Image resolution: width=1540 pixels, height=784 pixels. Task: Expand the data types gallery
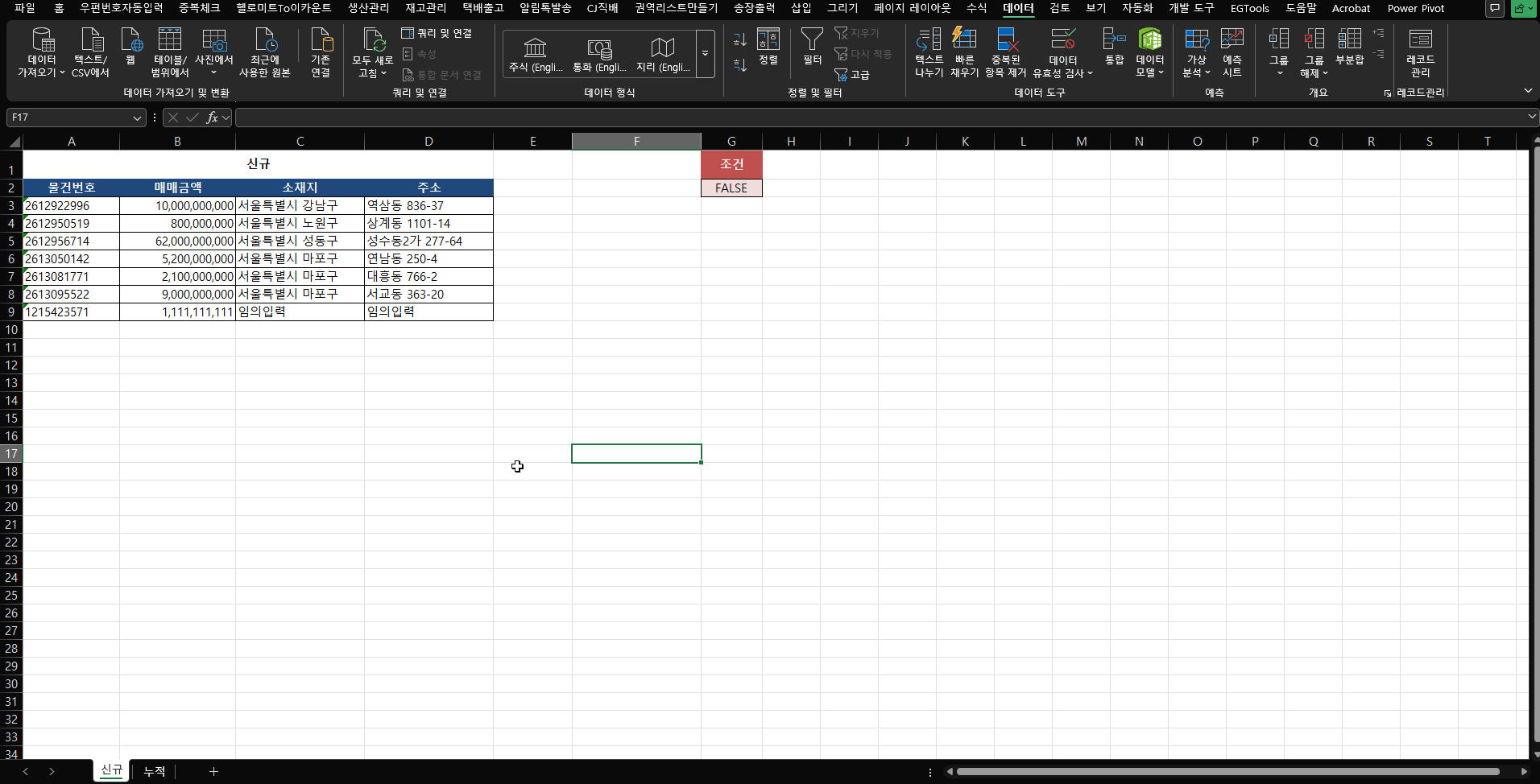click(x=705, y=54)
